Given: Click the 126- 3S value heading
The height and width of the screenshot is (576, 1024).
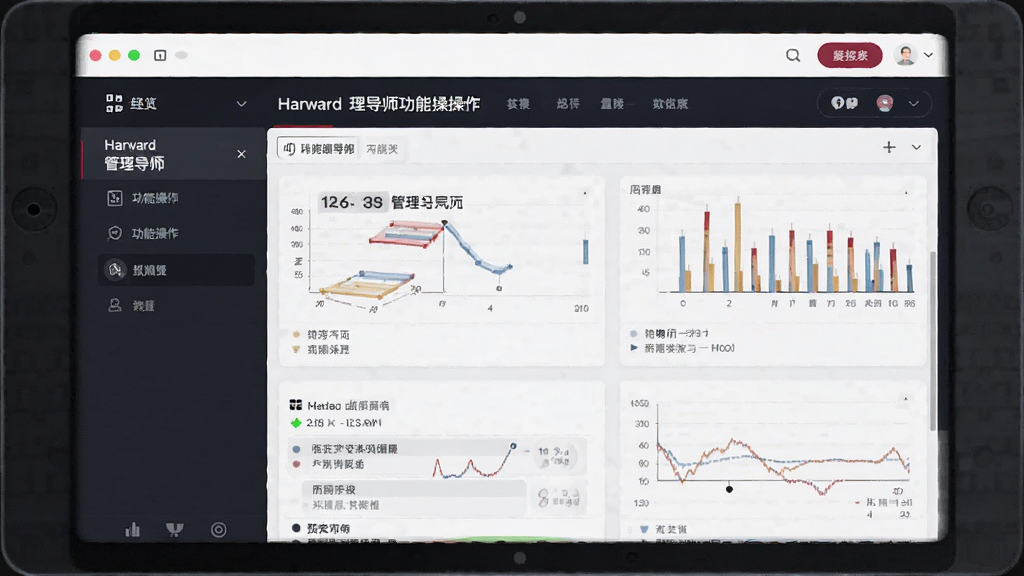Looking at the screenshot, I should coord(351,202).
